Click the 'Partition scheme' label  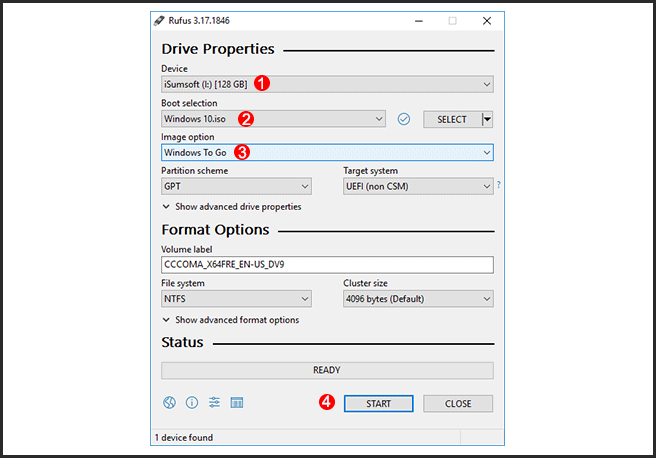pyautogui.click(x=195, y=171)
